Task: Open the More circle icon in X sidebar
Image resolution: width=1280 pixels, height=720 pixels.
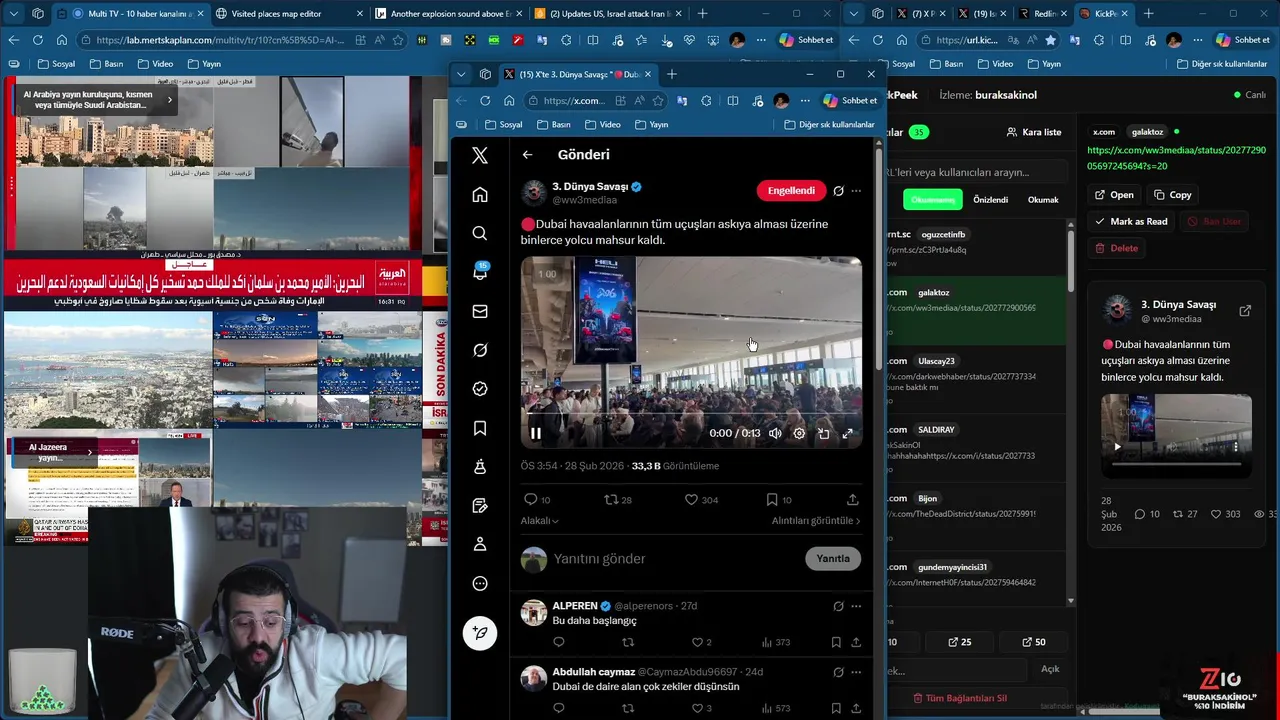Action: [480, 583]
